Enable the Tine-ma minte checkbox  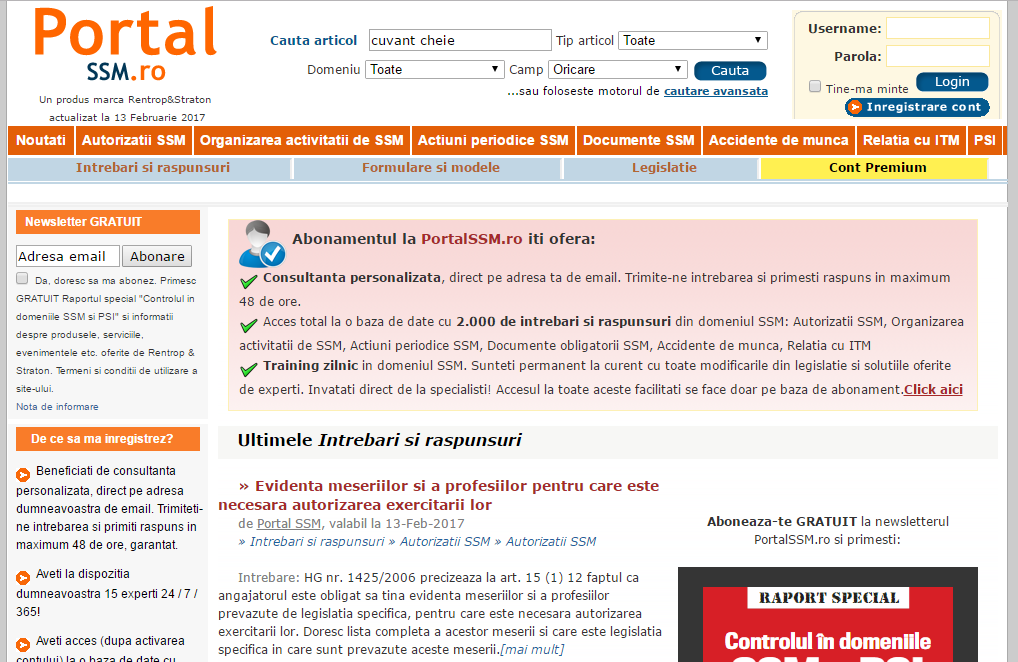pos(815,87)
